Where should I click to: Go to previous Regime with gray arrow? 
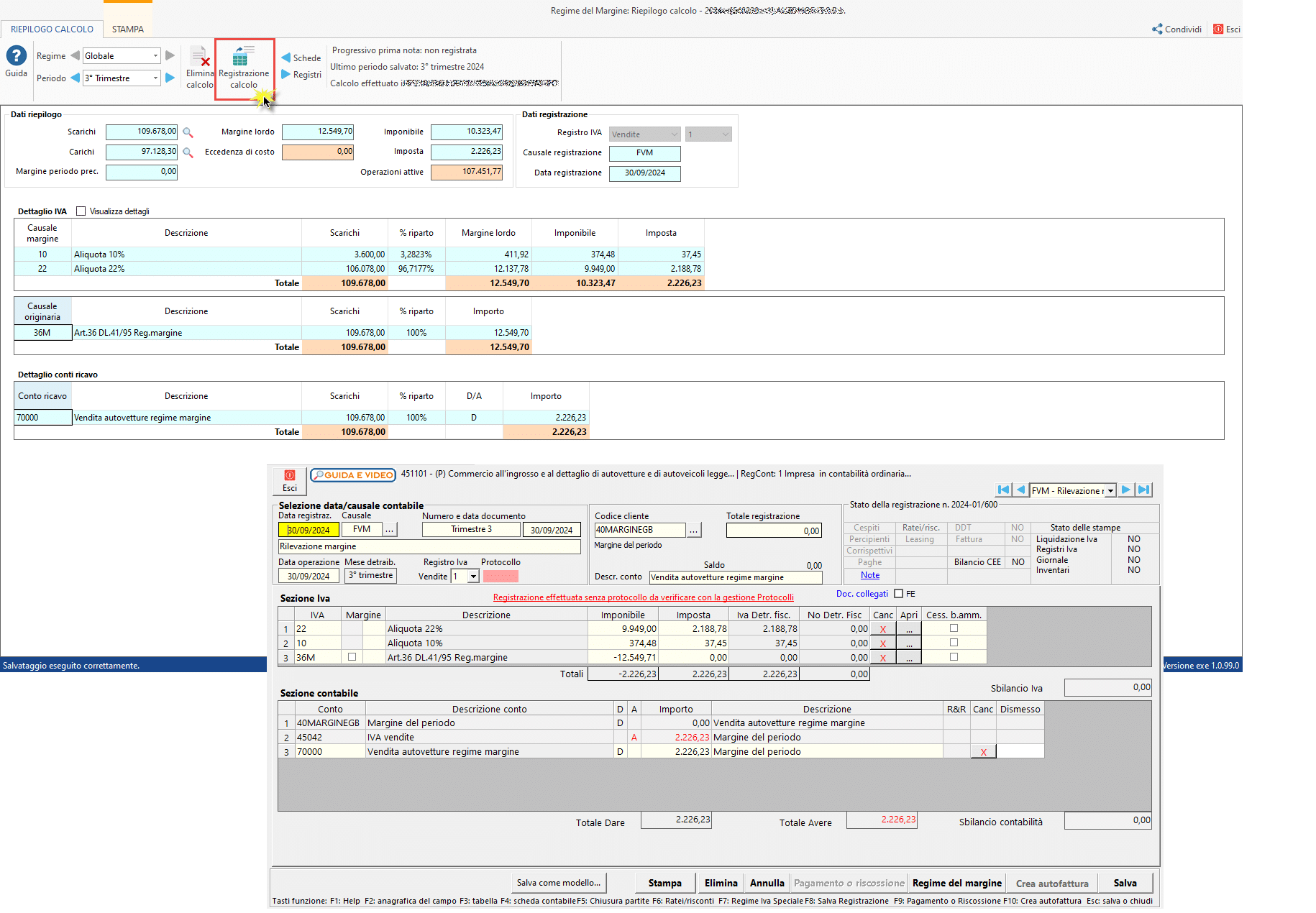[75, 55]
